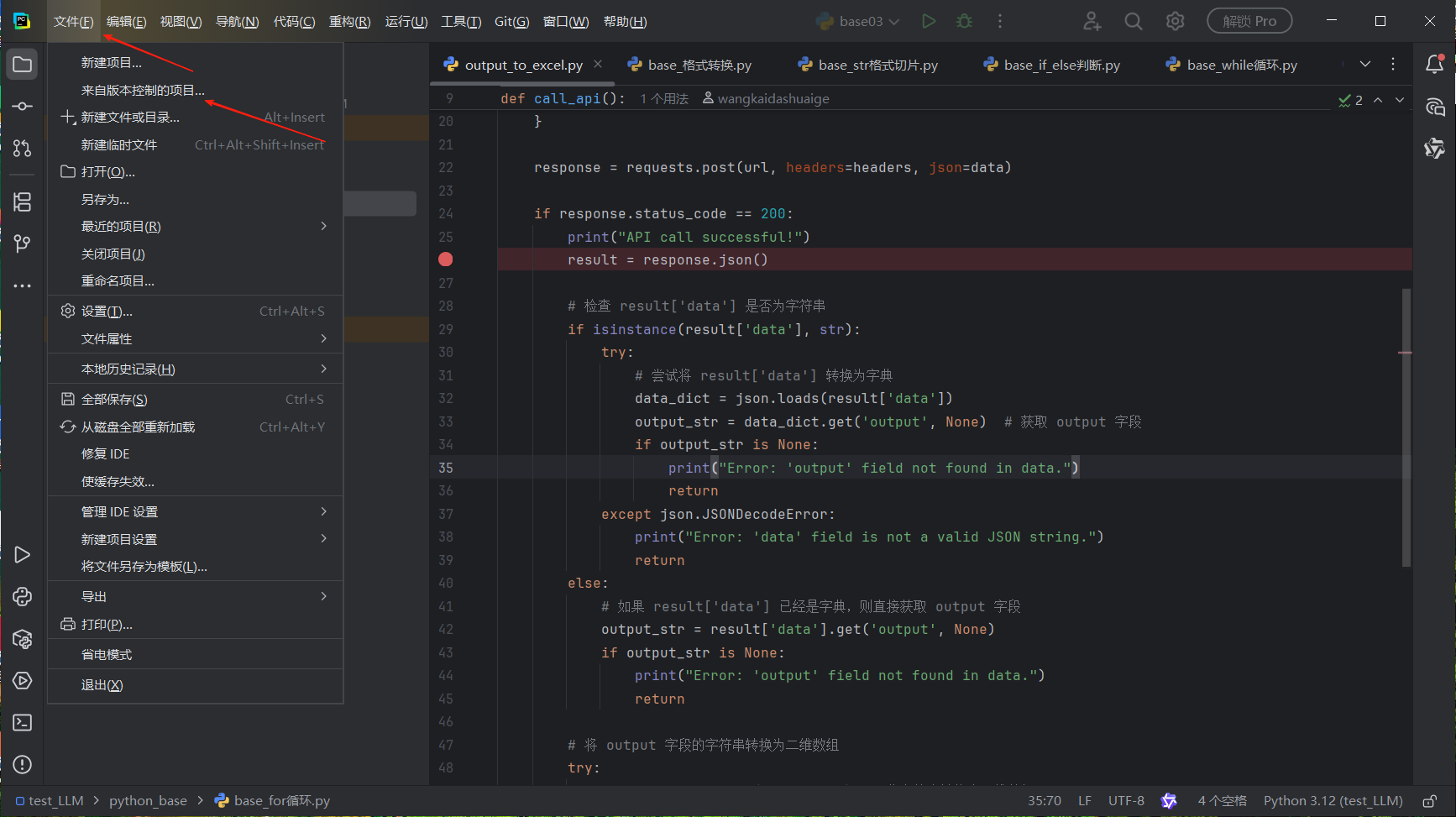Switch to base_格式转换.py tab
The image size is (1456, 817).
coord(689,65)
